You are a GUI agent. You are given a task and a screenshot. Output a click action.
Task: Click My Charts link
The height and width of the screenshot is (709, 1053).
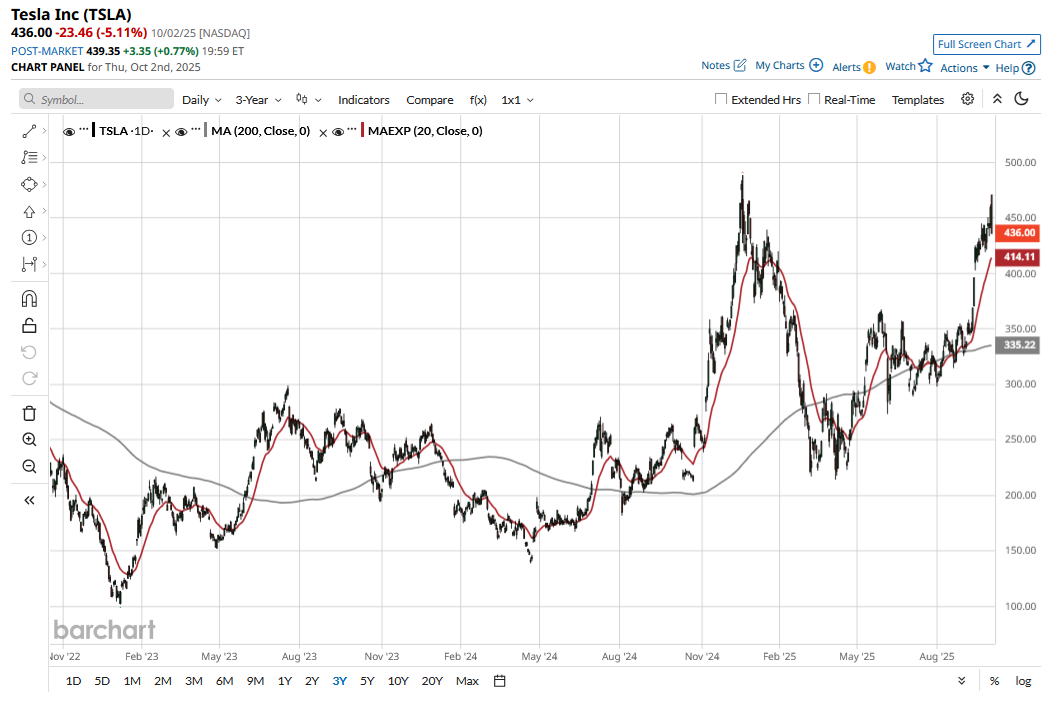coord(780,65)
